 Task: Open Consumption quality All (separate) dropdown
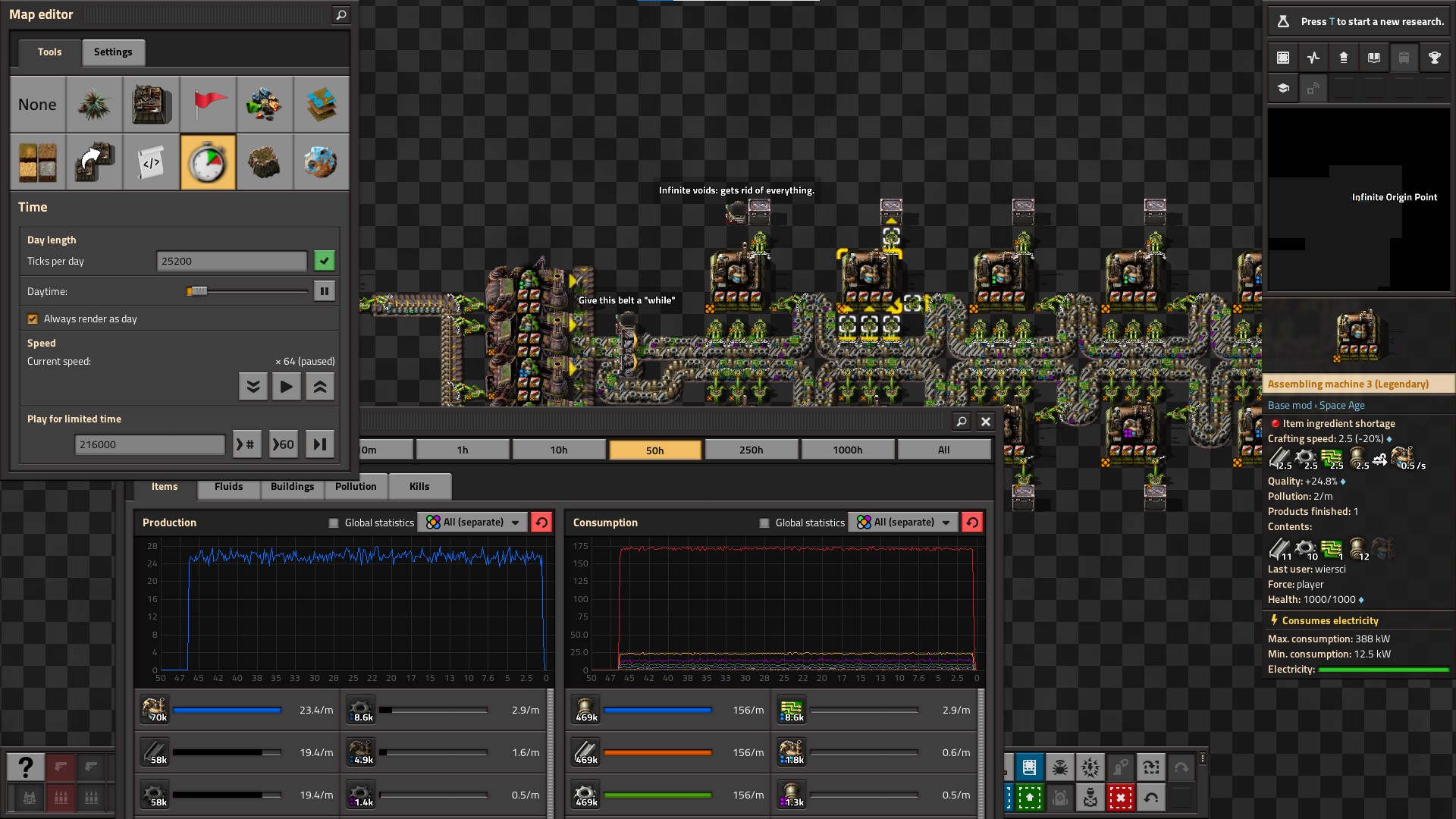coord(903,522)
